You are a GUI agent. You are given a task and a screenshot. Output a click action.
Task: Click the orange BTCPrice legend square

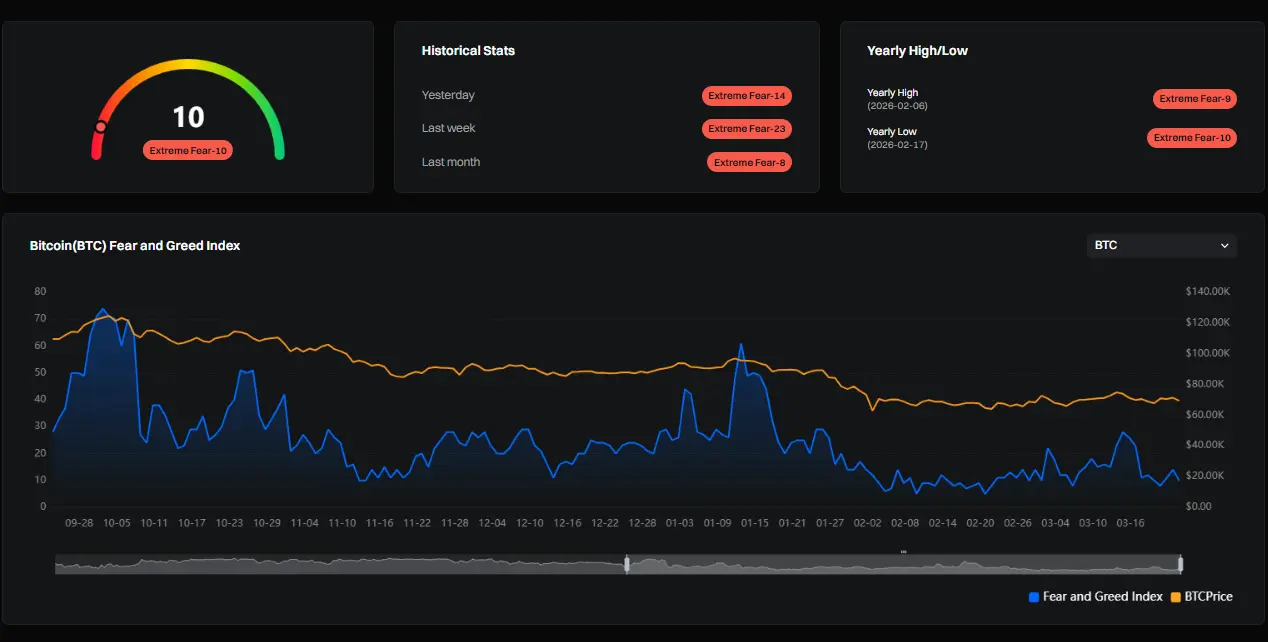[1175, 597]
